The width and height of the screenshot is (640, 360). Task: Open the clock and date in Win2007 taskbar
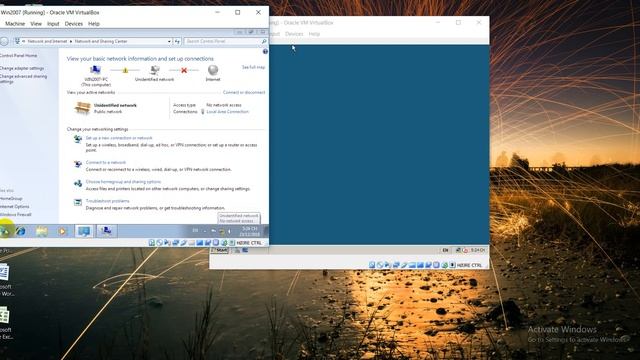click(250, 231)
